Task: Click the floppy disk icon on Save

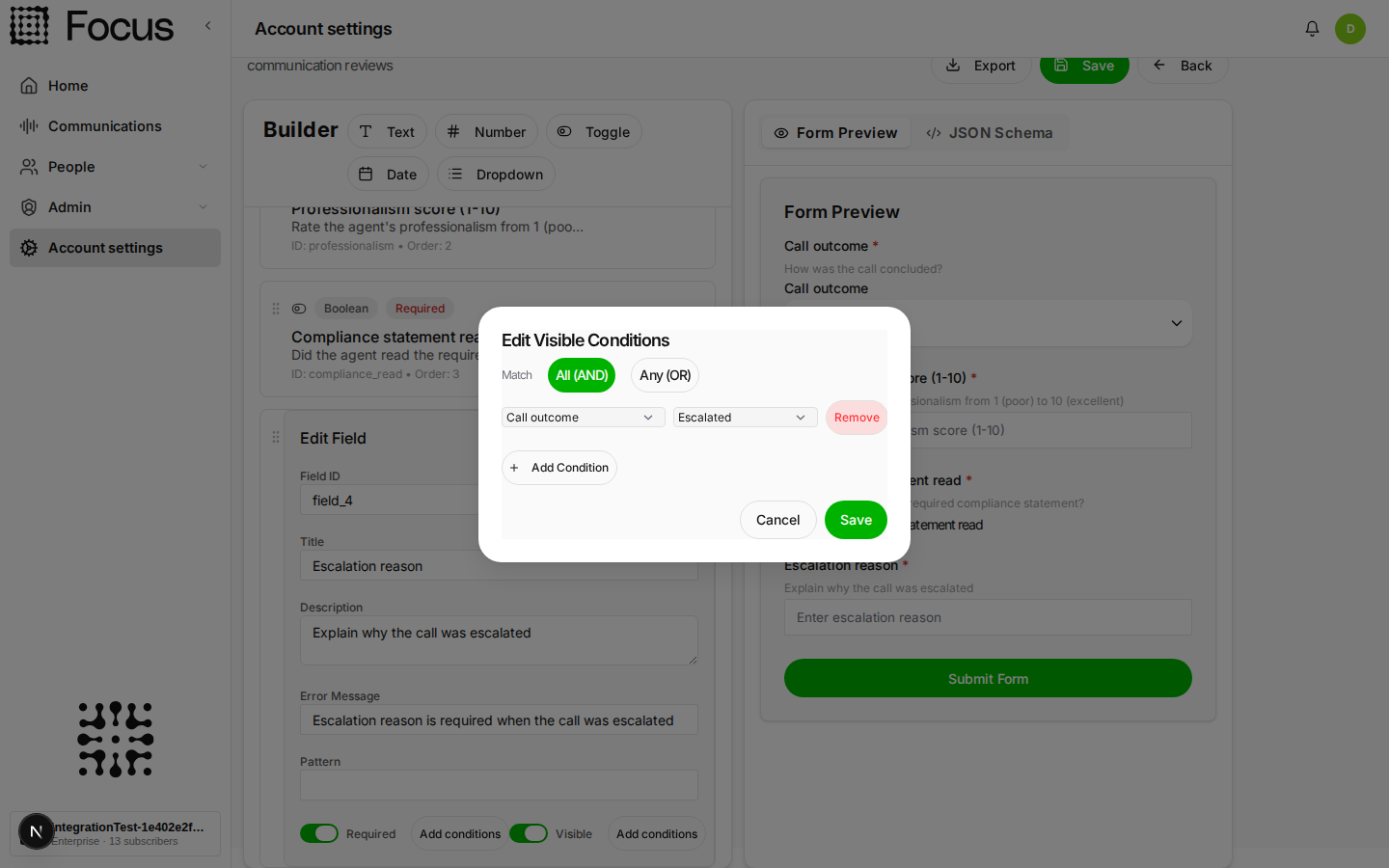Action: [1061, 66]
